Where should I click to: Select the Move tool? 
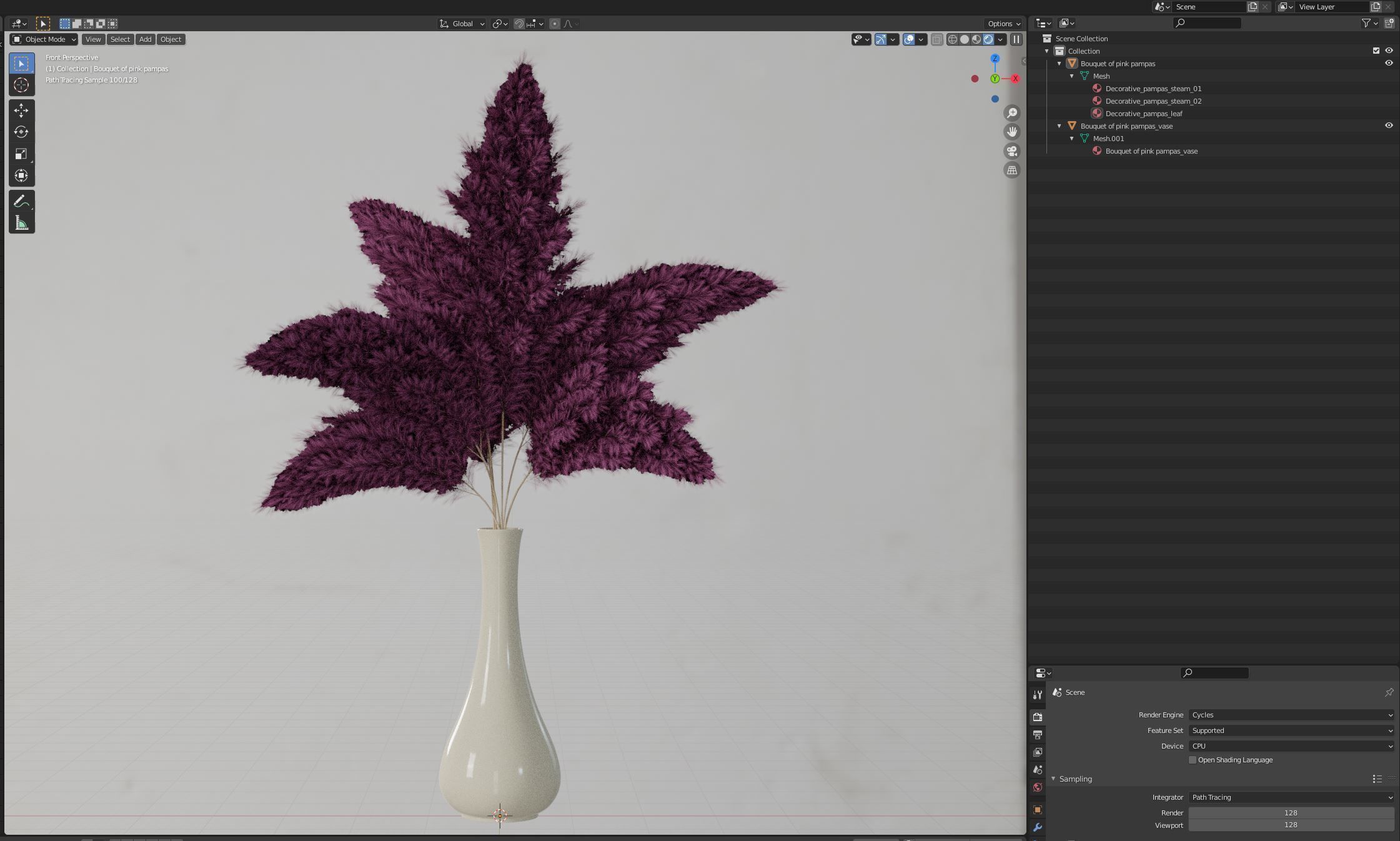(21, 111)
